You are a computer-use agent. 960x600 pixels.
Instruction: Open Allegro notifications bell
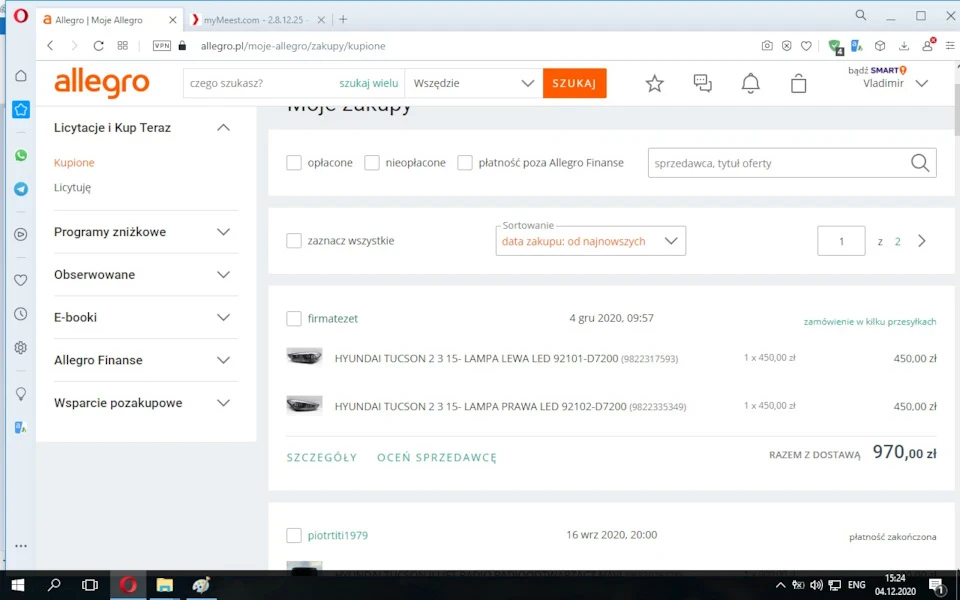[x=751, y=83]
